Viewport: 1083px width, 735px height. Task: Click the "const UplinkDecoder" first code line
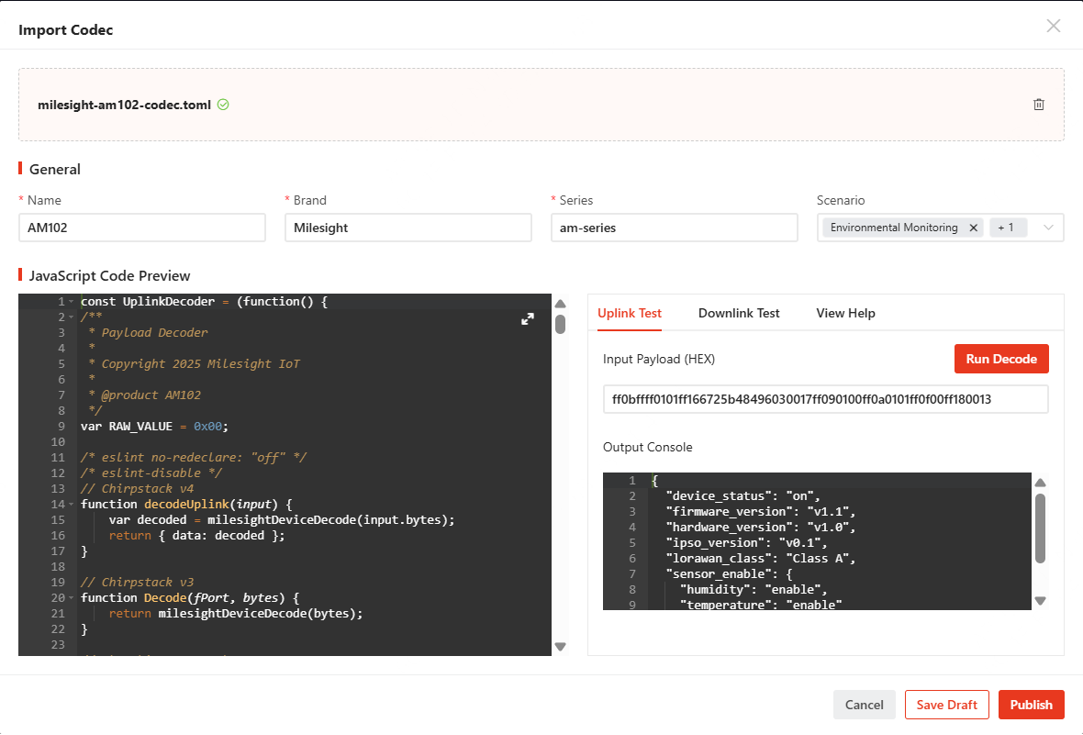(x=204, y=301)
